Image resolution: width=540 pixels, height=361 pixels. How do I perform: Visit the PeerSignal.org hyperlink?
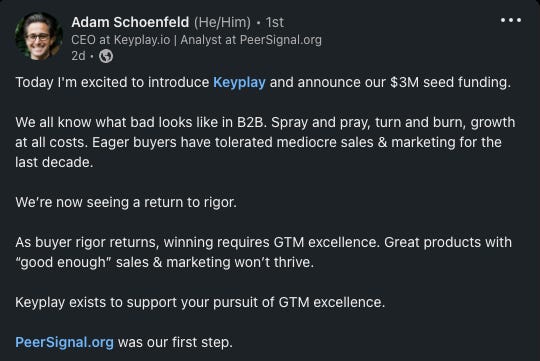click(x=64, y=342)
